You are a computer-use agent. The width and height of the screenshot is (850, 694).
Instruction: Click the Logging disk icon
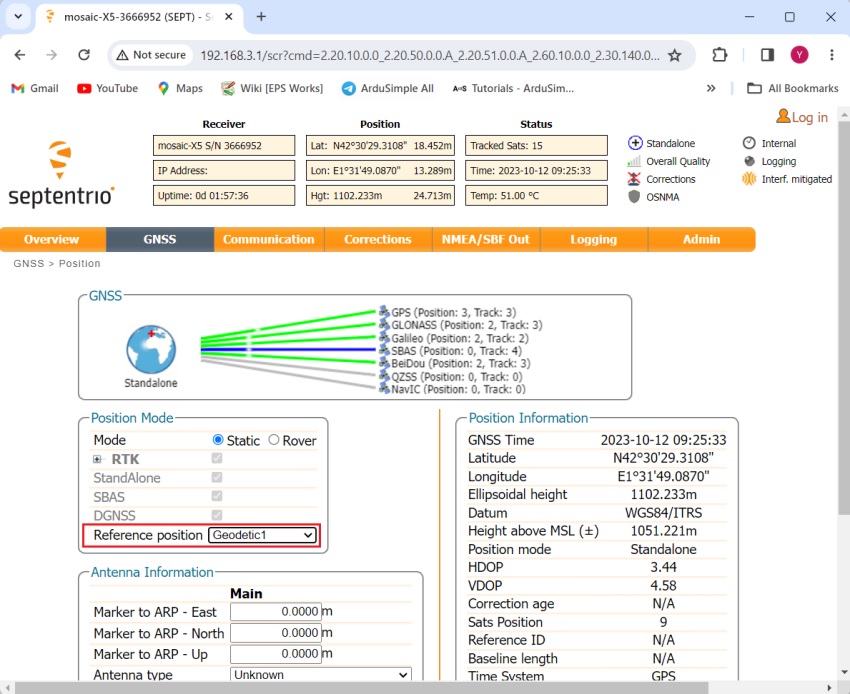(x=749, y=161)
